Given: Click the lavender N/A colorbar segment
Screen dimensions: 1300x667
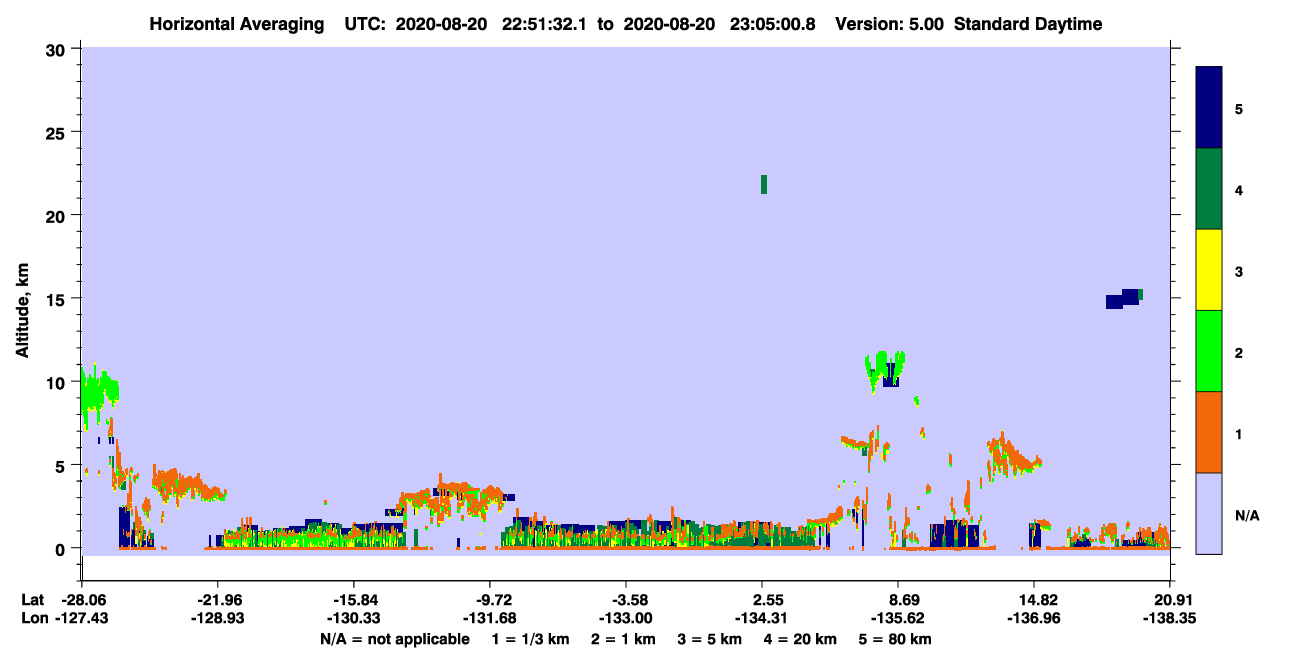Looking at the screenshot, I should coord(1209,513).
